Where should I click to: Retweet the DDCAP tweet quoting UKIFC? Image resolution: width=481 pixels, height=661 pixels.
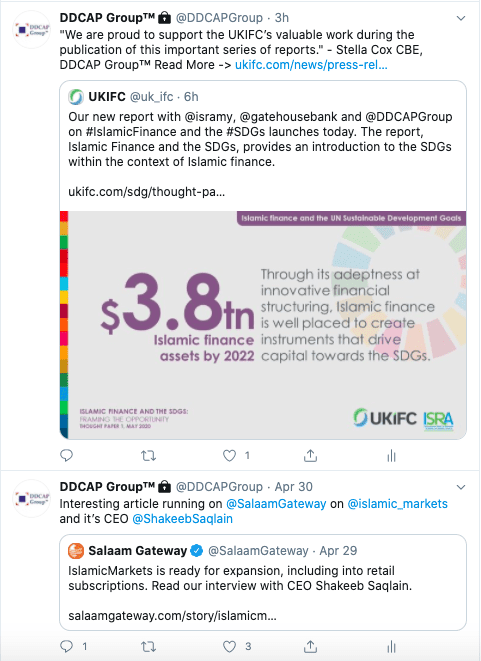148,455
